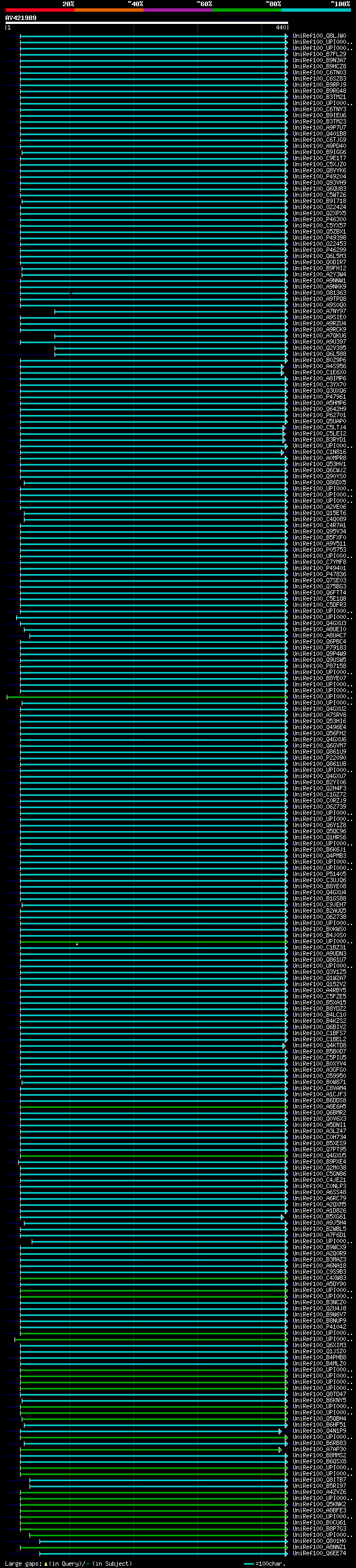Open the UniRef100_Q8LJW0 hit label
This screenshot has width=356, height=1568.
(x=319, y=36)
